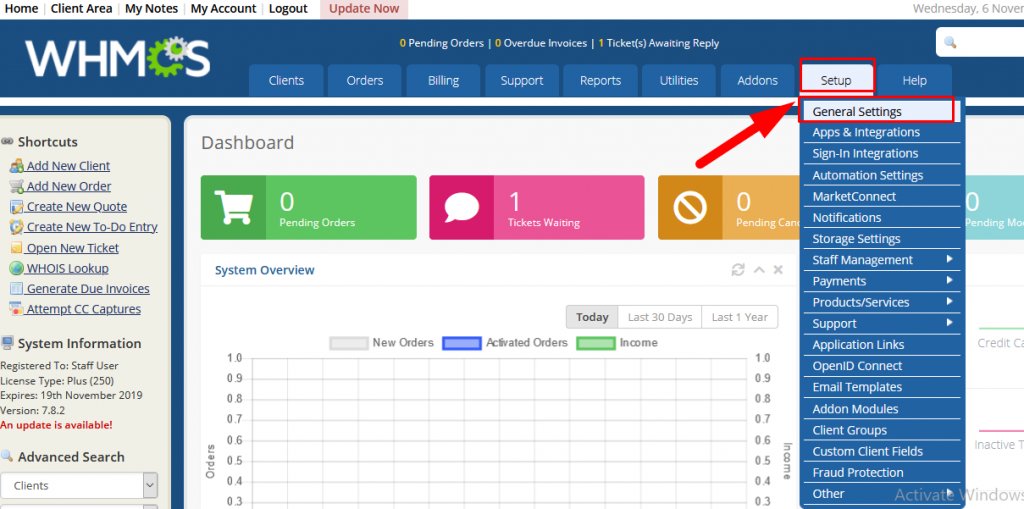This screenshot has height=509, width=1024.
Task: Open the Setup menu tab
Action: [836, 81]
